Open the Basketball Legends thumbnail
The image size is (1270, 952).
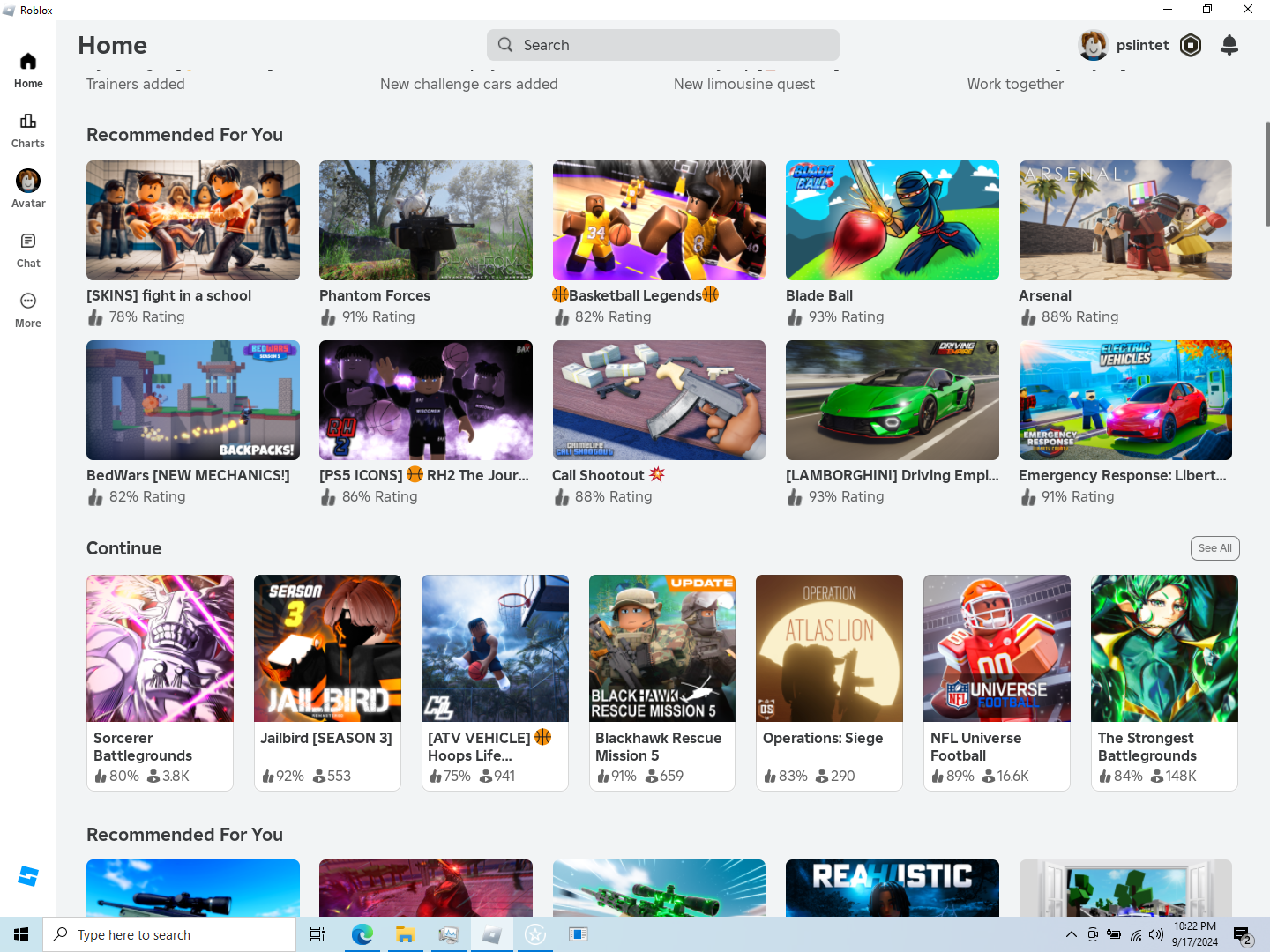click(659, 220)
